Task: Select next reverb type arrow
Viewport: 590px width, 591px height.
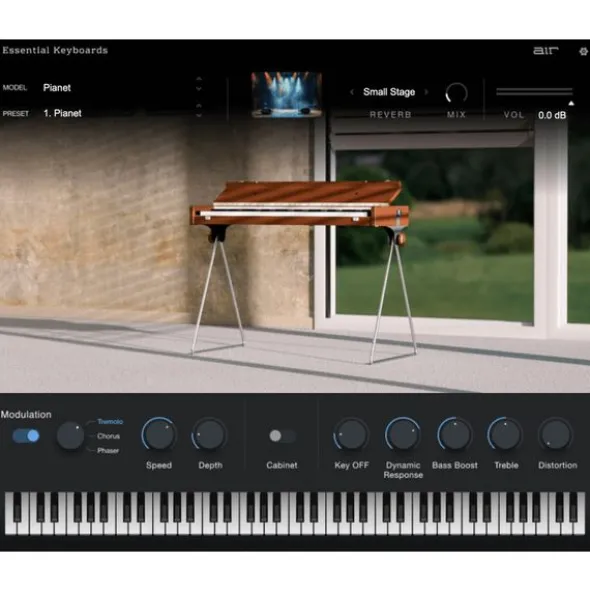Action: [426, 92]
